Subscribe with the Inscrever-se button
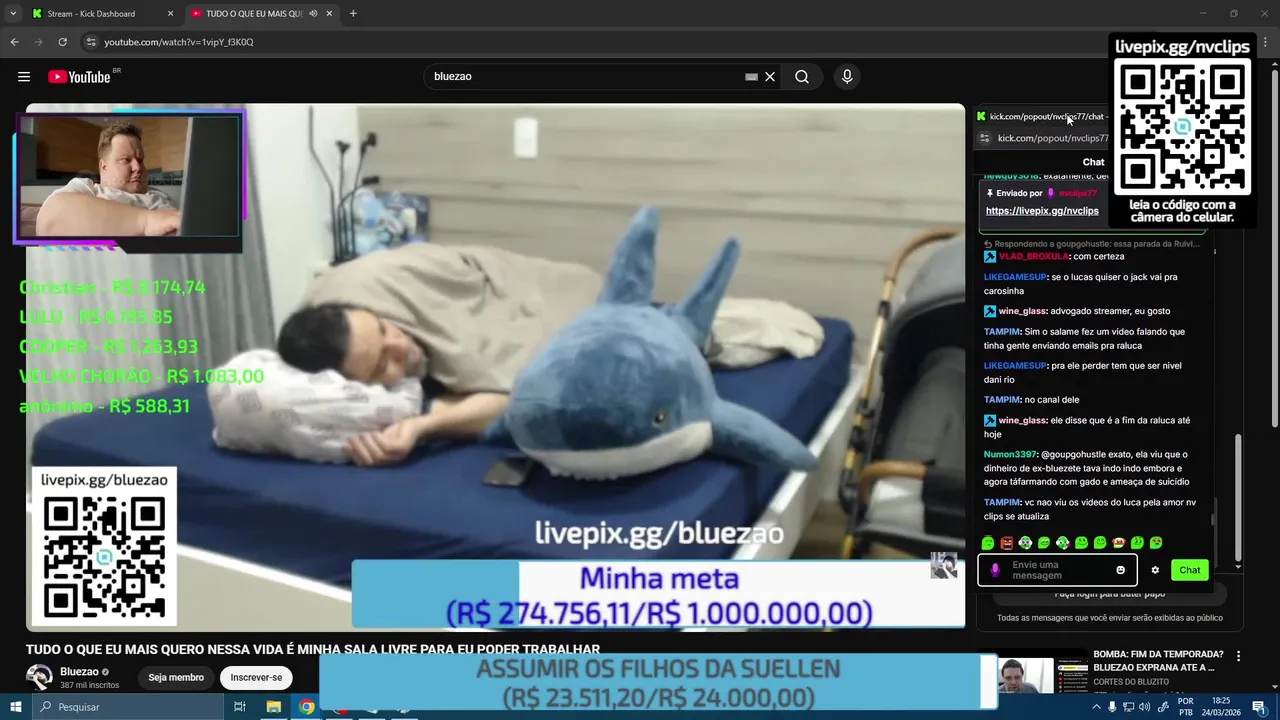Screen dimensions: 1280x720 (256, 677)
